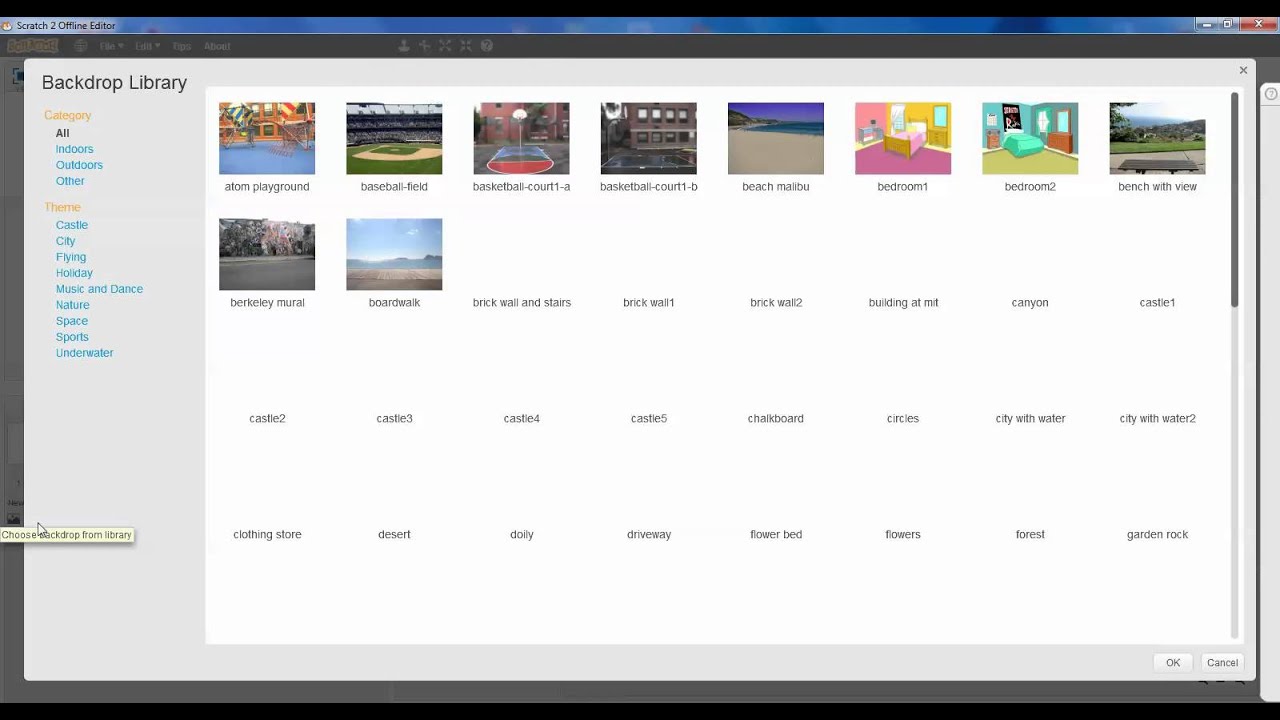Select the brick wall and stairs label
Screen dimensions: 1280x720
pos(521,302)
